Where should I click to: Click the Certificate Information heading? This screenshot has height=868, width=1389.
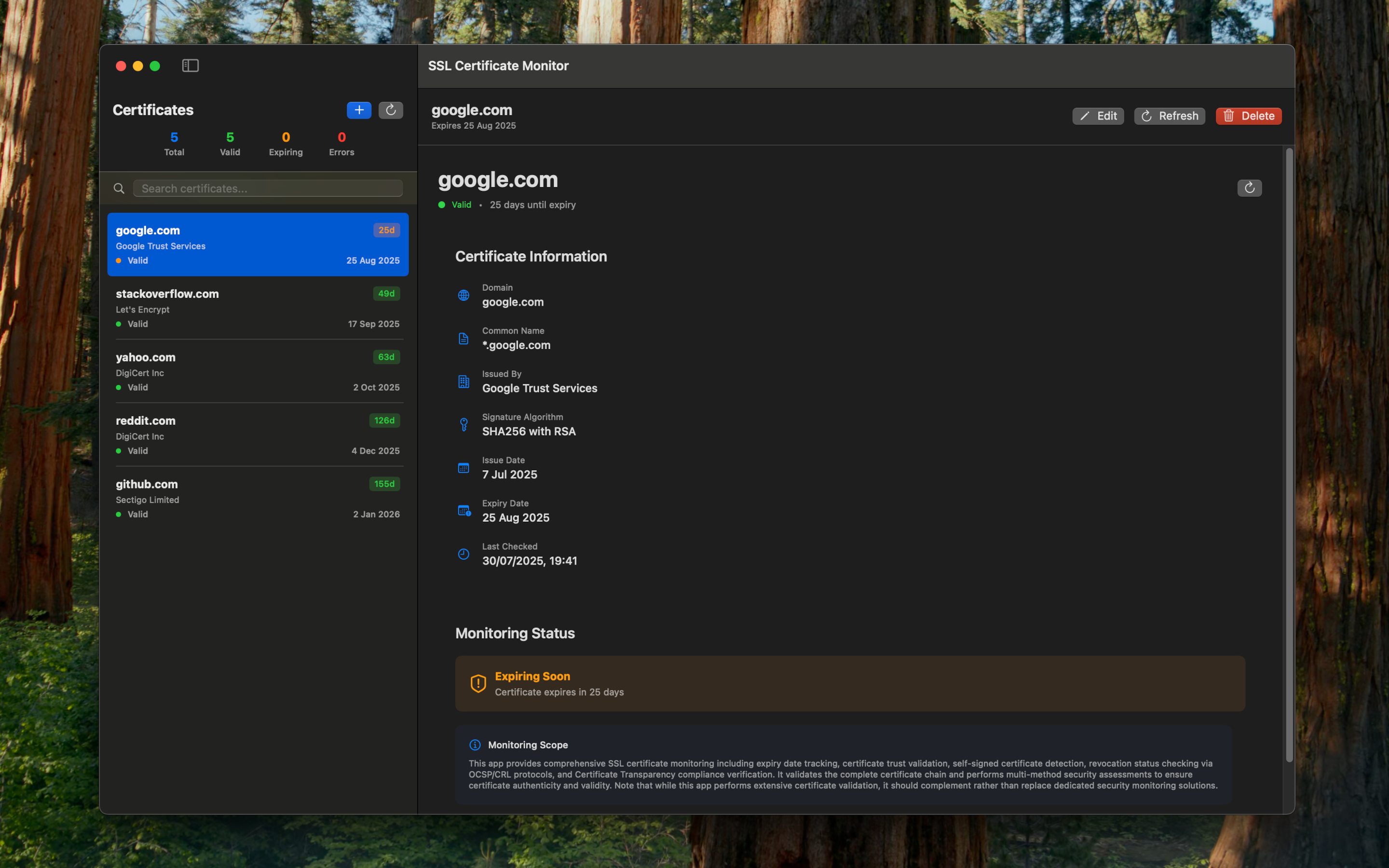pos(531,256)
